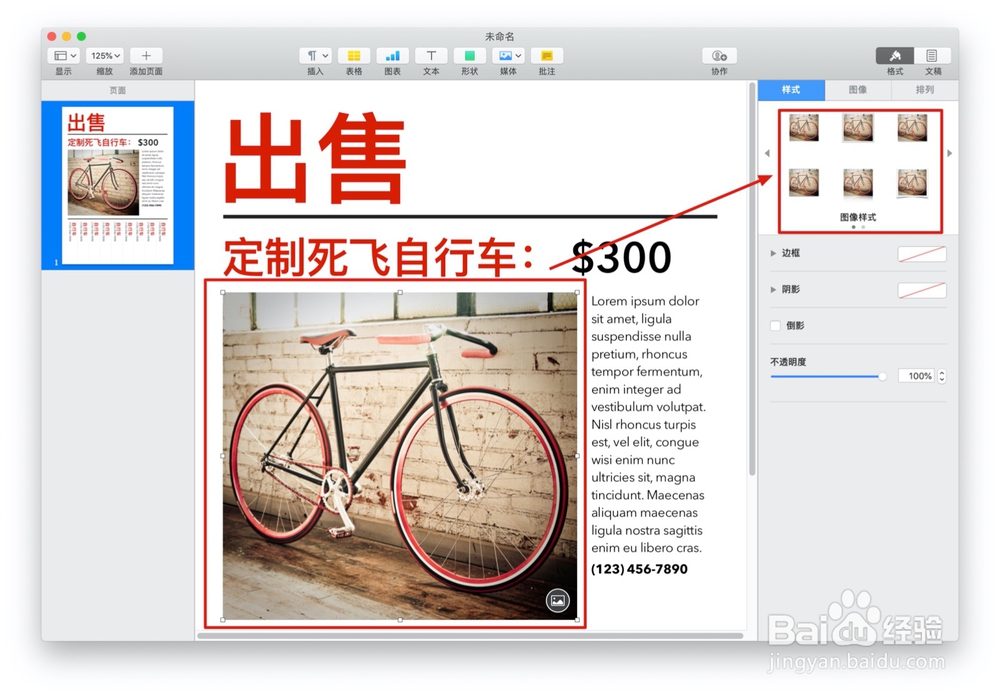The width and height of the screenshot is (1000, 696).
Task: Open the 插入 (Insert) menu icon
Action: point(316,56)
